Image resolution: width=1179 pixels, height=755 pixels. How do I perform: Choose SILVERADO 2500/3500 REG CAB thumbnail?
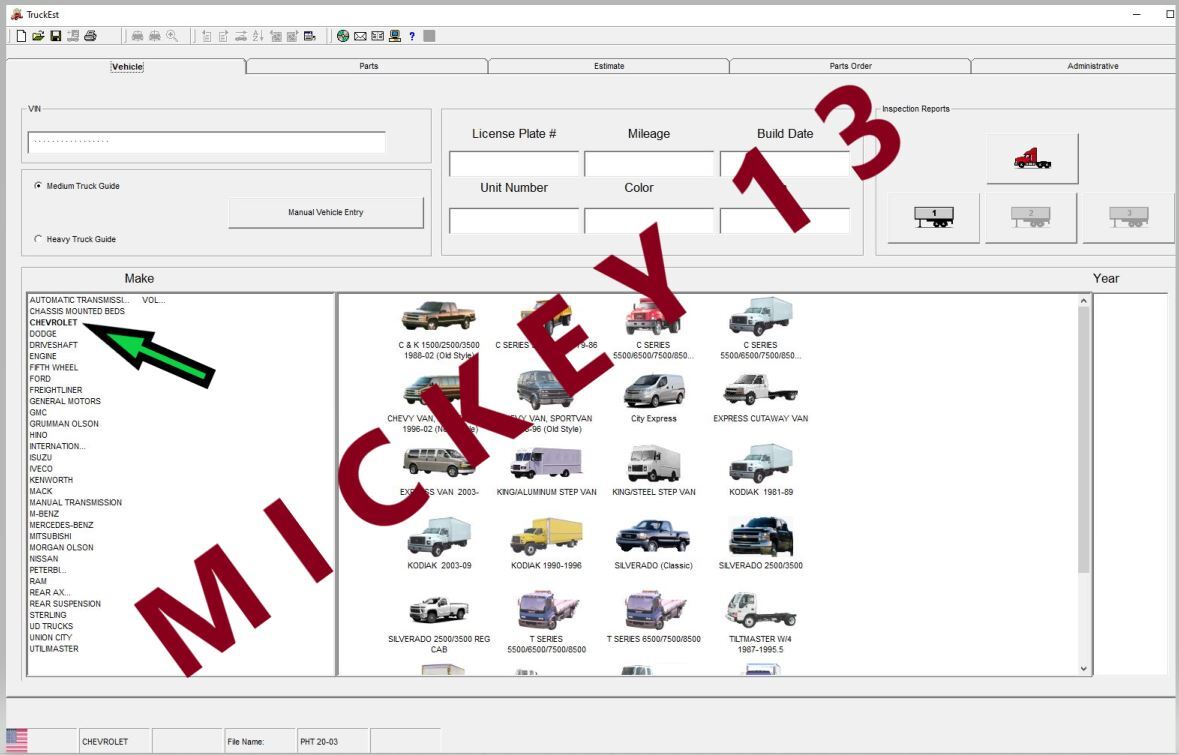pos(438,609)
